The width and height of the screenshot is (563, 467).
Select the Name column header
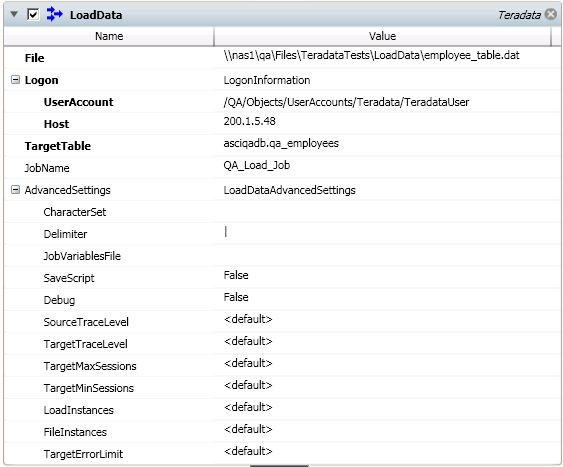tap(109, 36)
